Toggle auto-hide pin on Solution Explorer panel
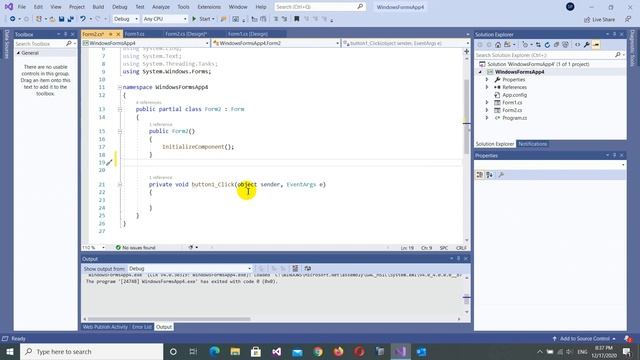The width and height of the screenshot is (640, 360). (x=614, y=34)
